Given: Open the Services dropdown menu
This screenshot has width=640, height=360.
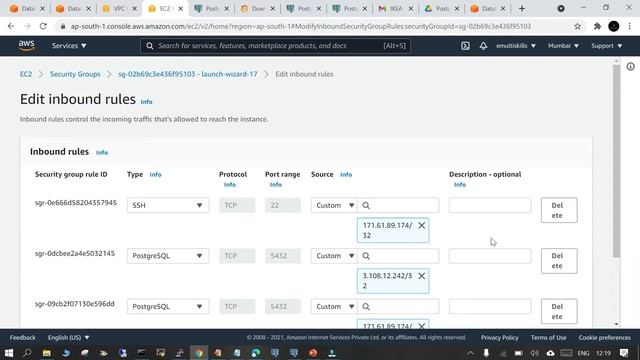Looking at the screenshot, I should point(69,46).
